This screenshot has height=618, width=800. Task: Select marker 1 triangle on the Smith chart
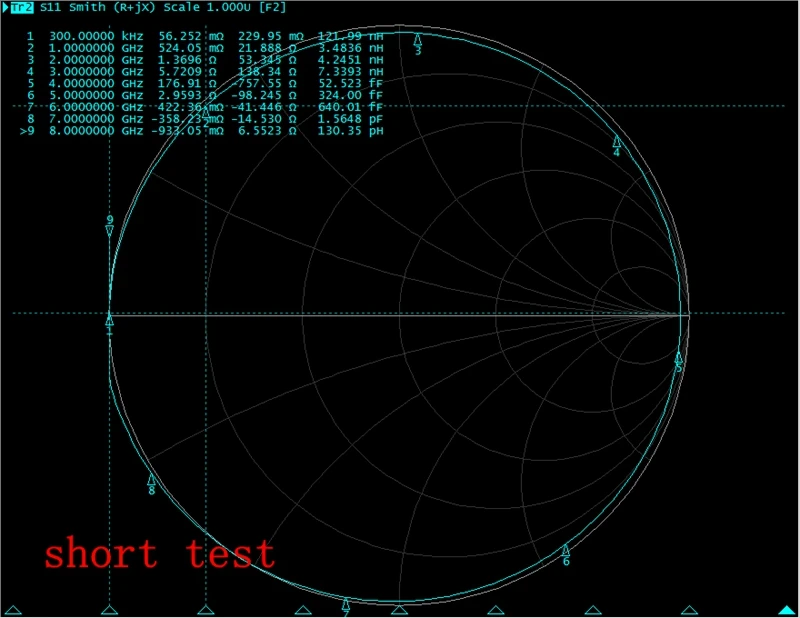pyautogui.click(x=109, y=320)
